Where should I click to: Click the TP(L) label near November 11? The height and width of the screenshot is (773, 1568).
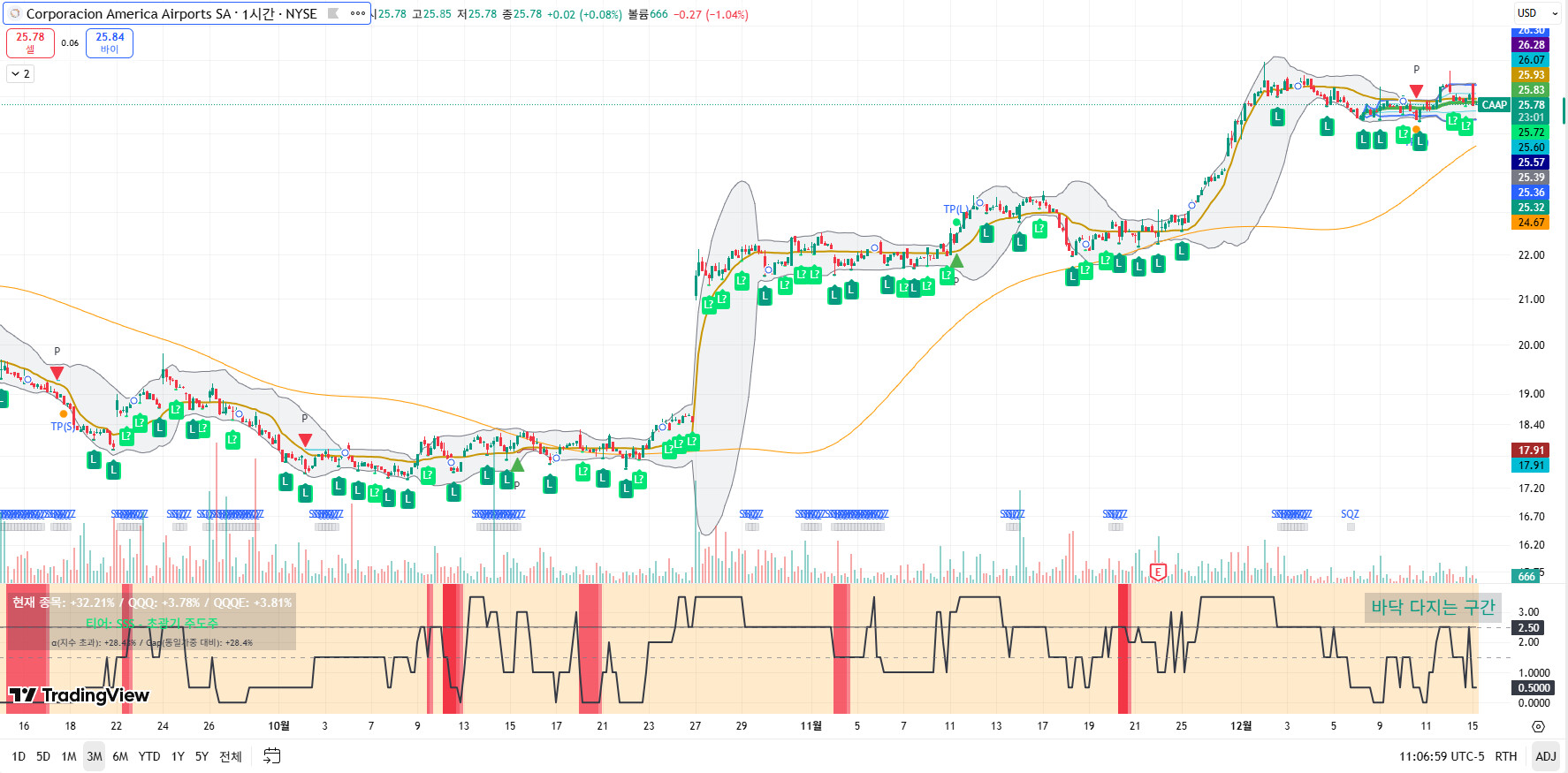pos(955,209)
